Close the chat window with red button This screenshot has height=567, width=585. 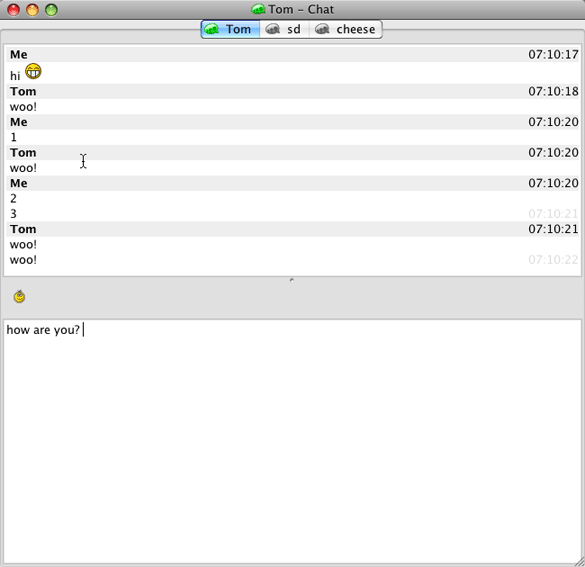[x=14, y=10]
